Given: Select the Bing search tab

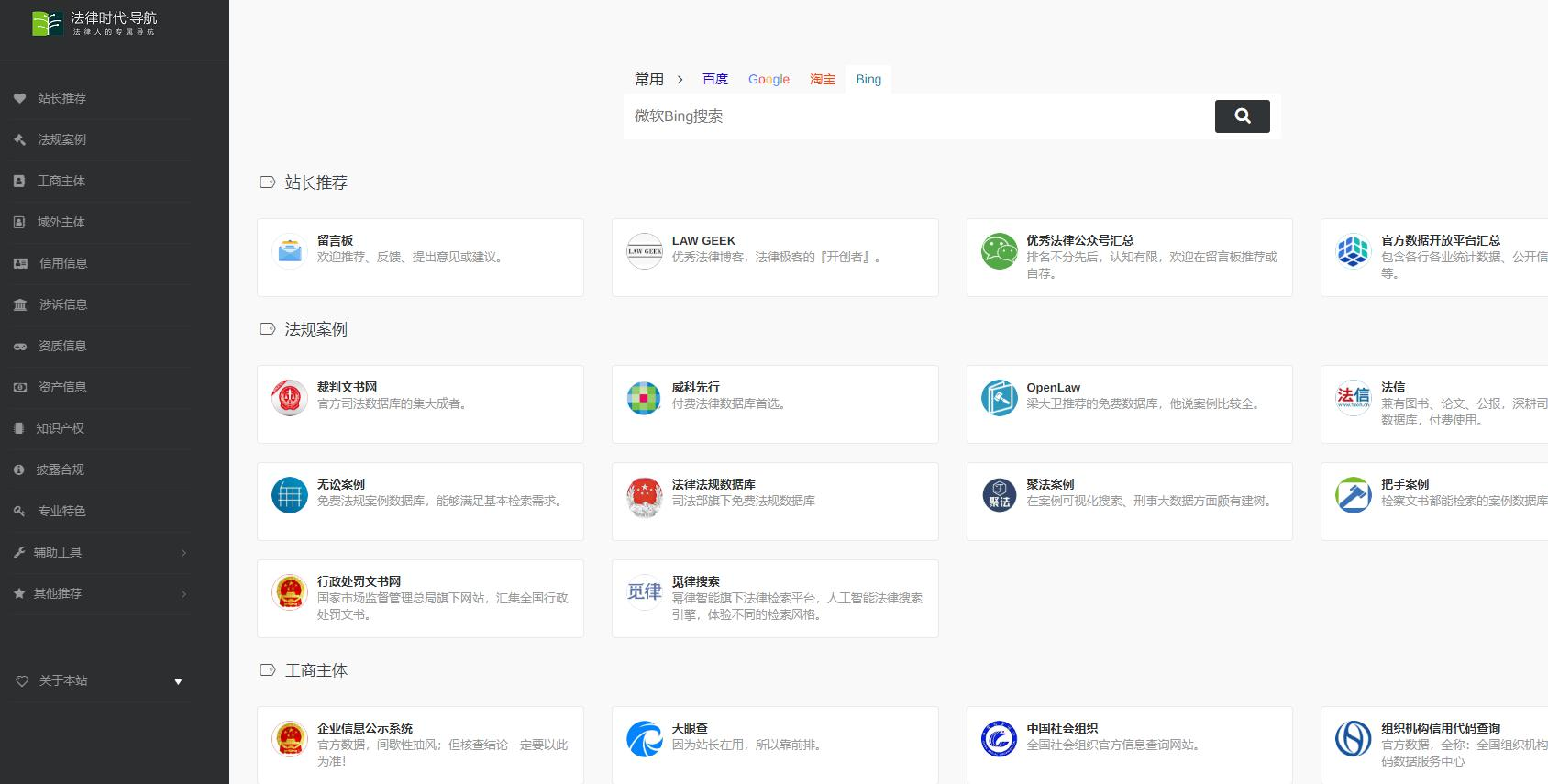Looking at the screenshot, I should (868, 79).
